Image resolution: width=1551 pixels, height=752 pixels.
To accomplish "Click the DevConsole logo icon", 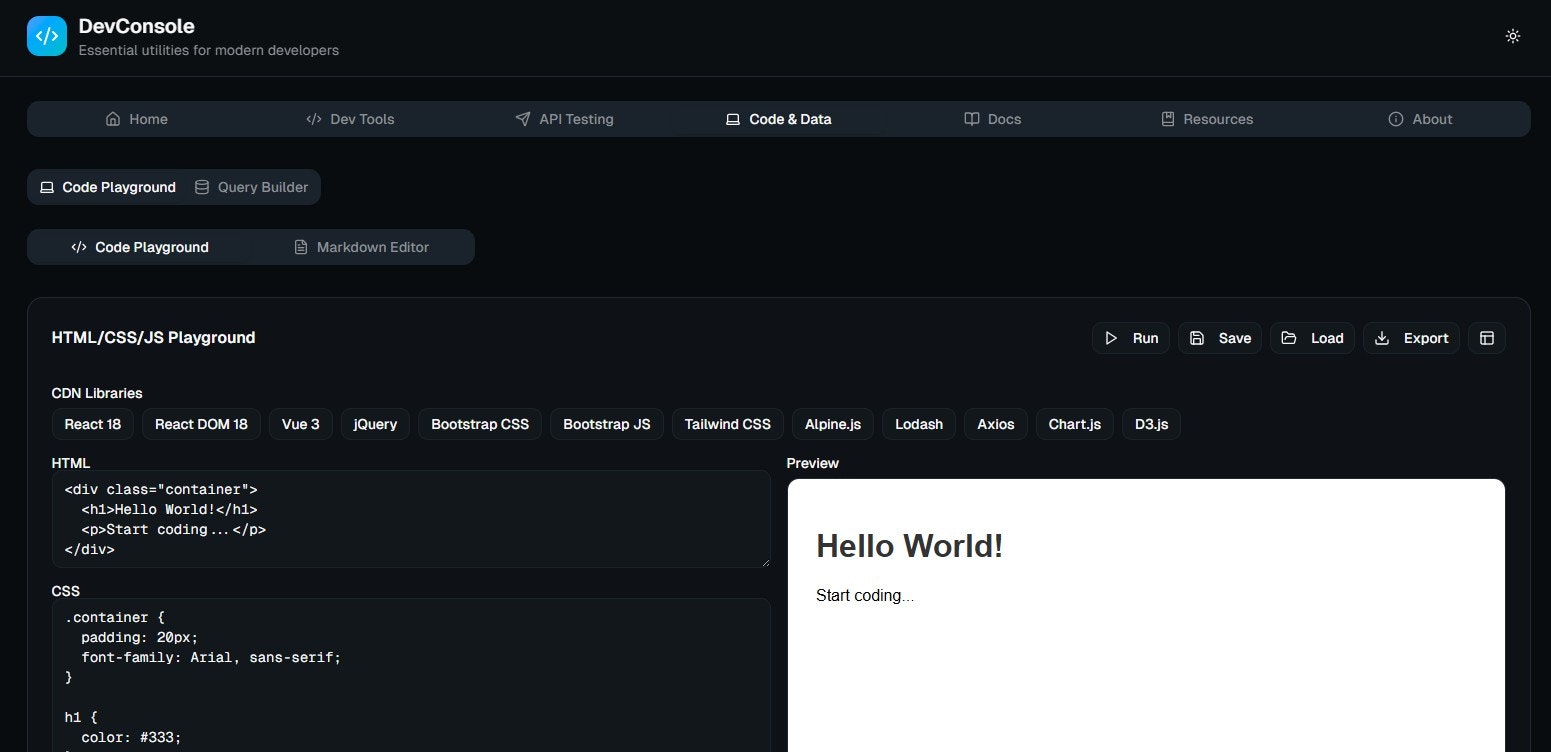I will tap(46, 36).
